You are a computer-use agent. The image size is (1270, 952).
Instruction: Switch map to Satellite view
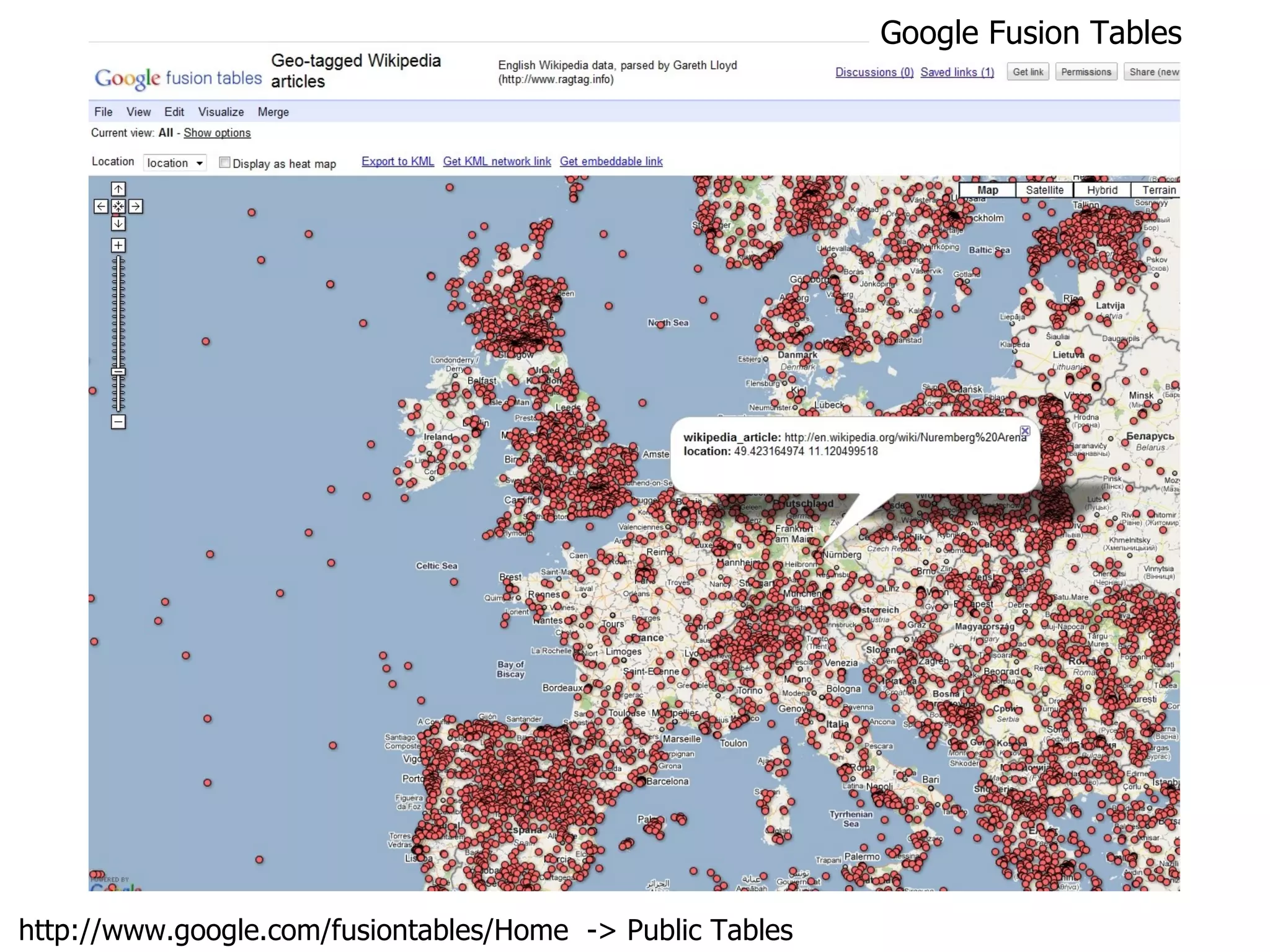1044,190
